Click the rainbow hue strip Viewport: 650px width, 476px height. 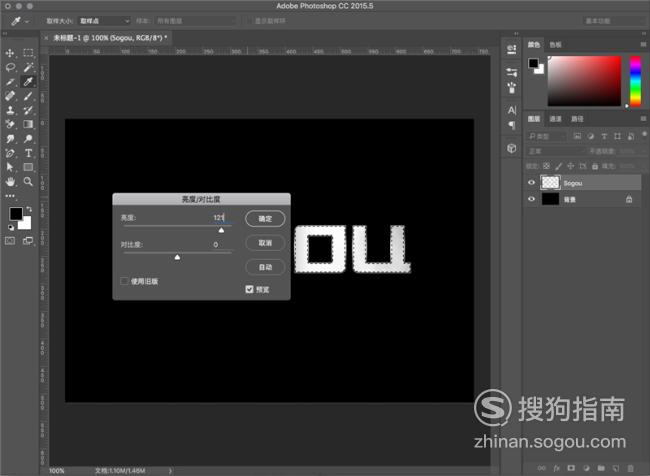pyautogui.click(x=635, y=81)
